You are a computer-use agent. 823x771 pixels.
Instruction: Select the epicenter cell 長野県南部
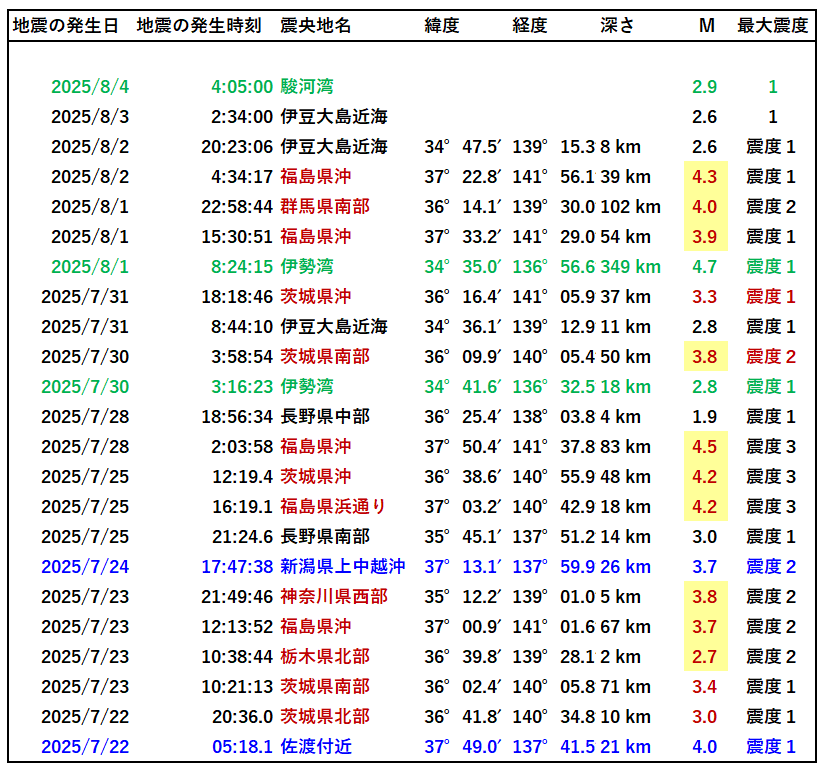click(325, 536)
